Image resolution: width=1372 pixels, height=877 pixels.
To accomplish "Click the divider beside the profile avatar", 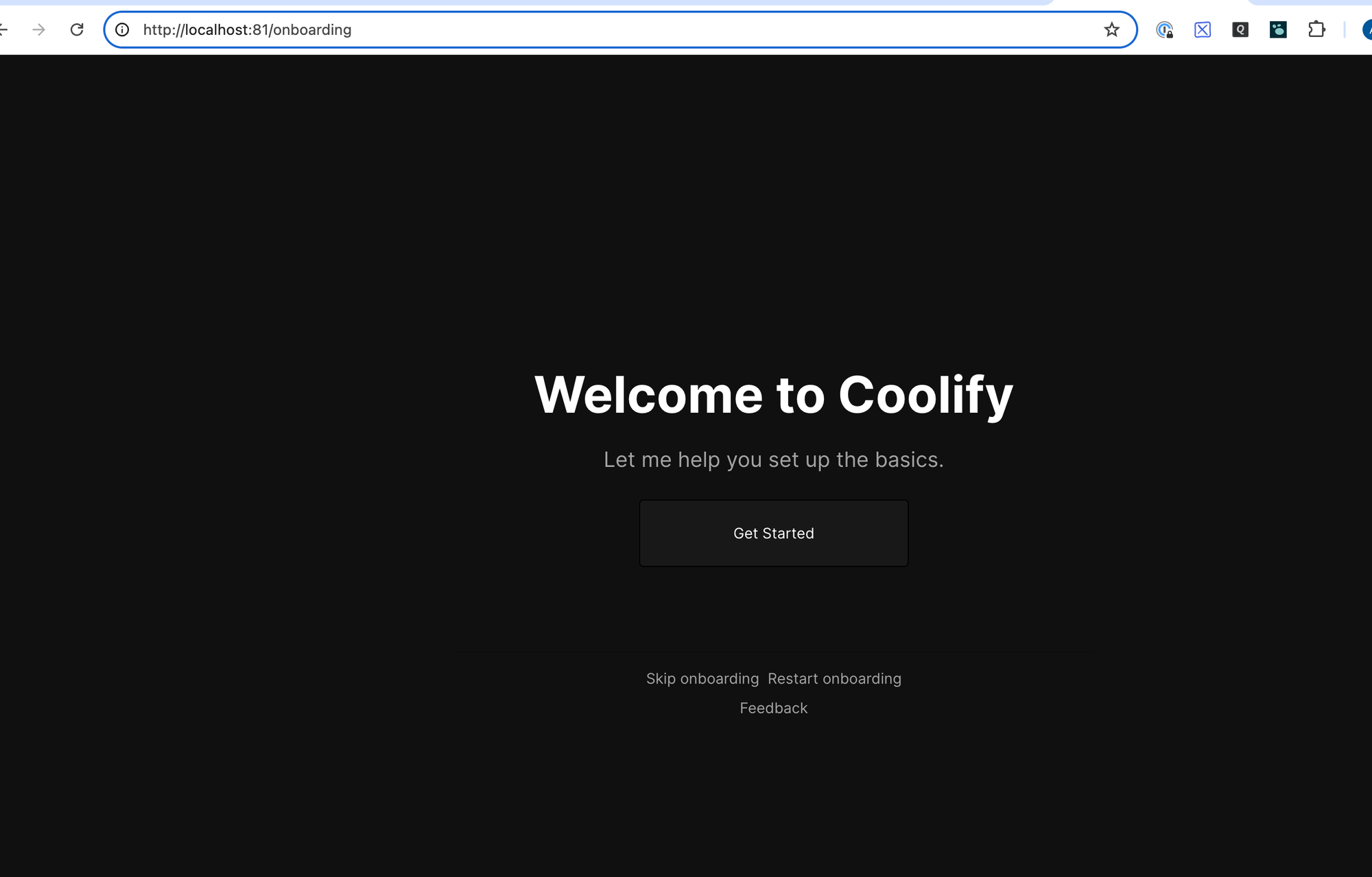I will [1345, 29].
